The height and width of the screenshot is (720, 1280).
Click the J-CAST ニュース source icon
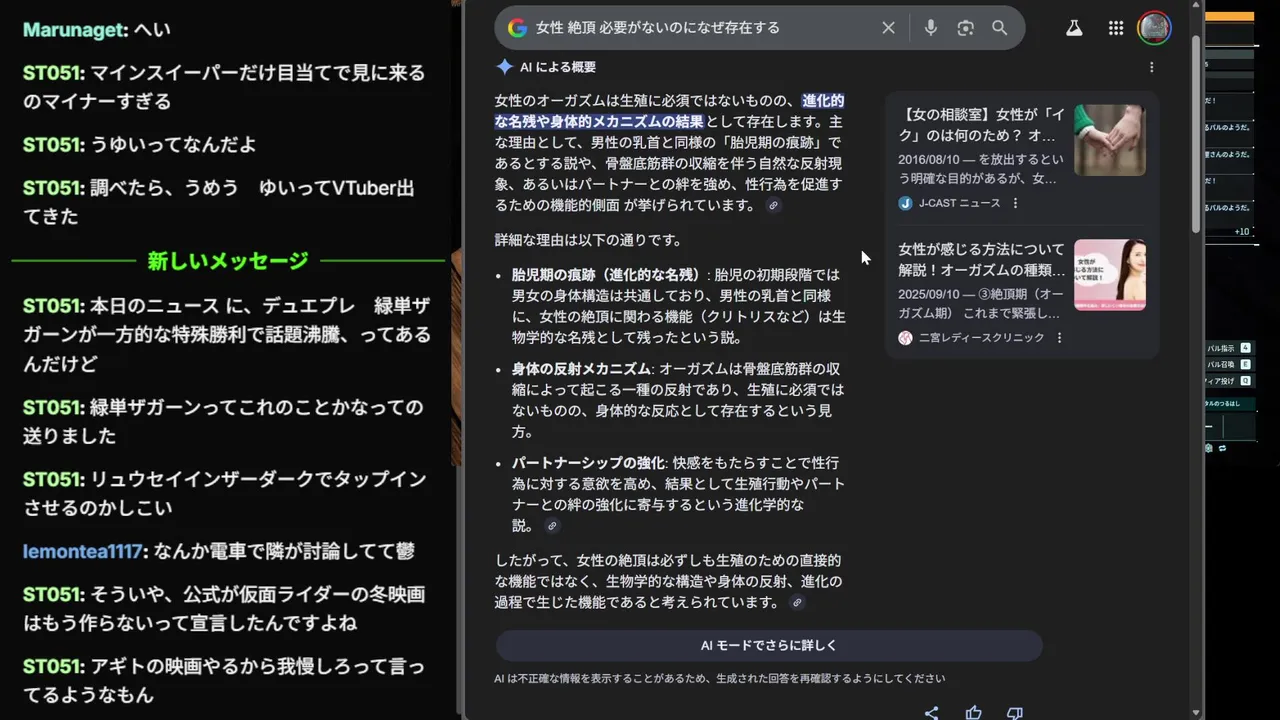pyautogui.click(x=905, y=203)
